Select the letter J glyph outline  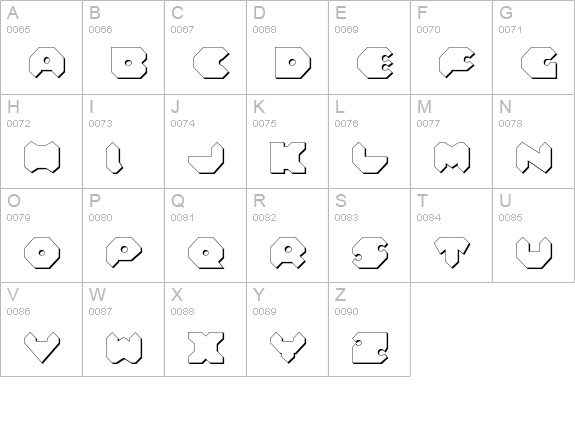point(206,158)
